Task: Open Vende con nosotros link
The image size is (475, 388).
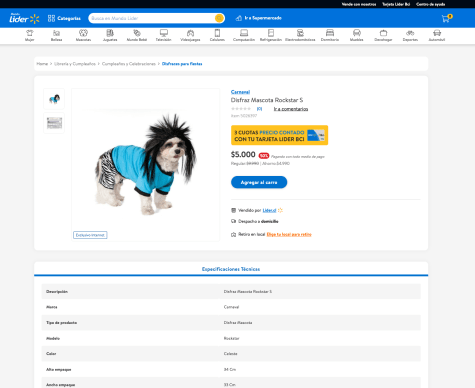Action: 359,4
